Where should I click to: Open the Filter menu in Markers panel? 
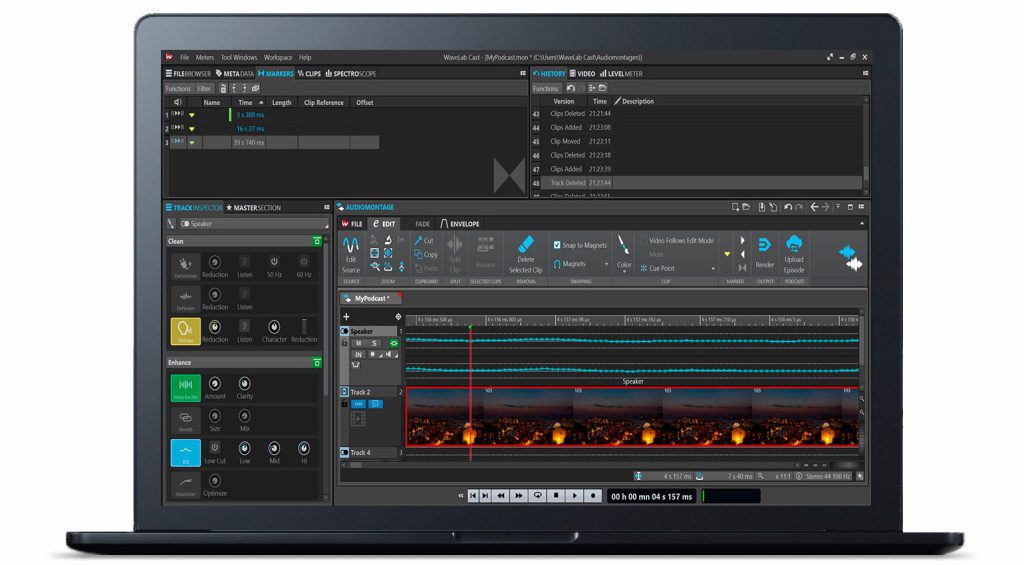pyautogui.click(x=204, y=88)
